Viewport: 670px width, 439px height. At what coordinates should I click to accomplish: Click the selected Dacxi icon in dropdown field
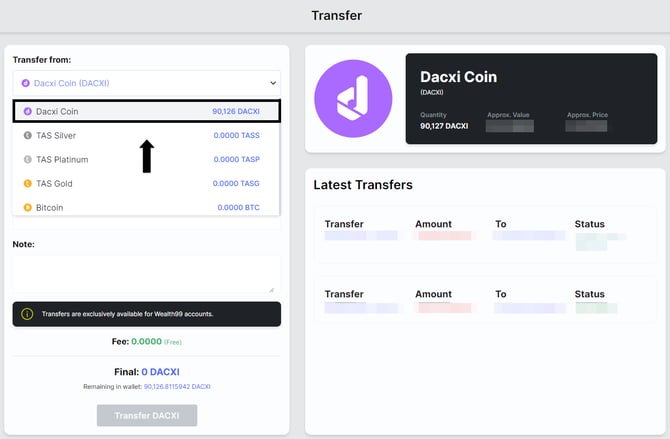(x=26, y=83)
